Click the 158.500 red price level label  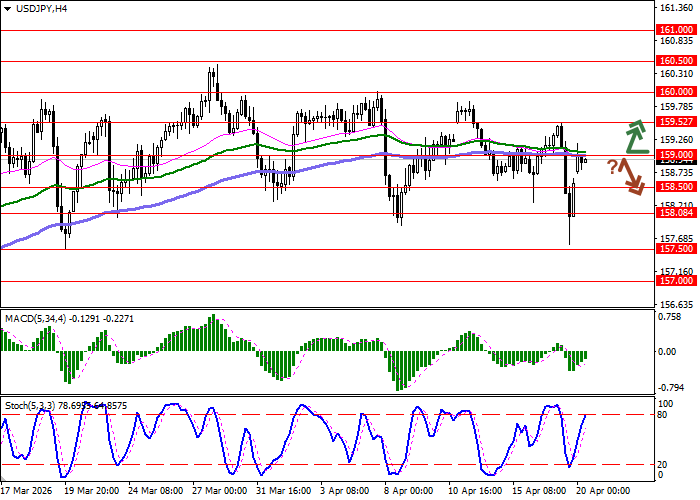(676, 187)
